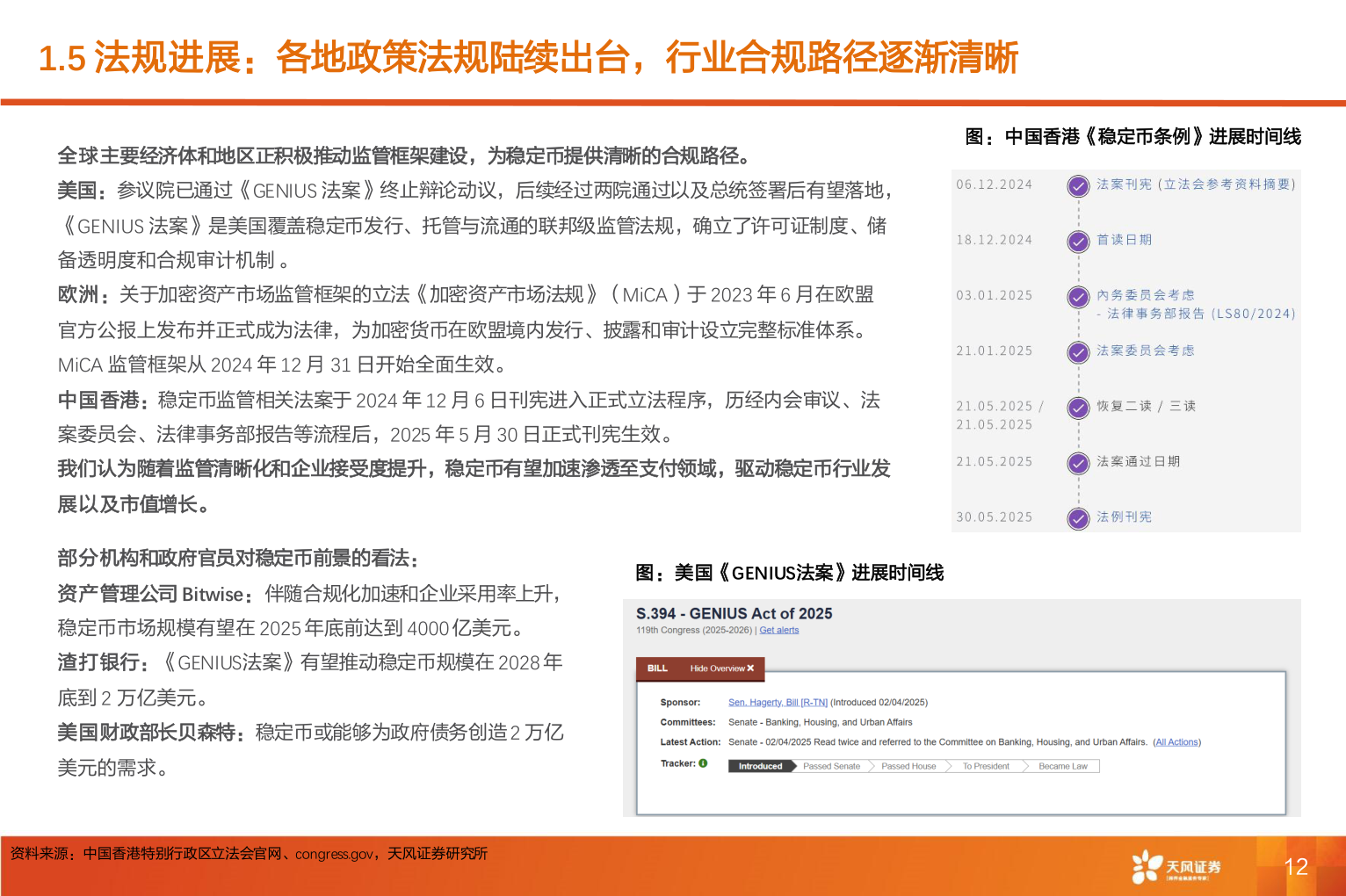Expand the Passed House tracker step
This screenshot has width=1346, height=896.
click(907, 765)
